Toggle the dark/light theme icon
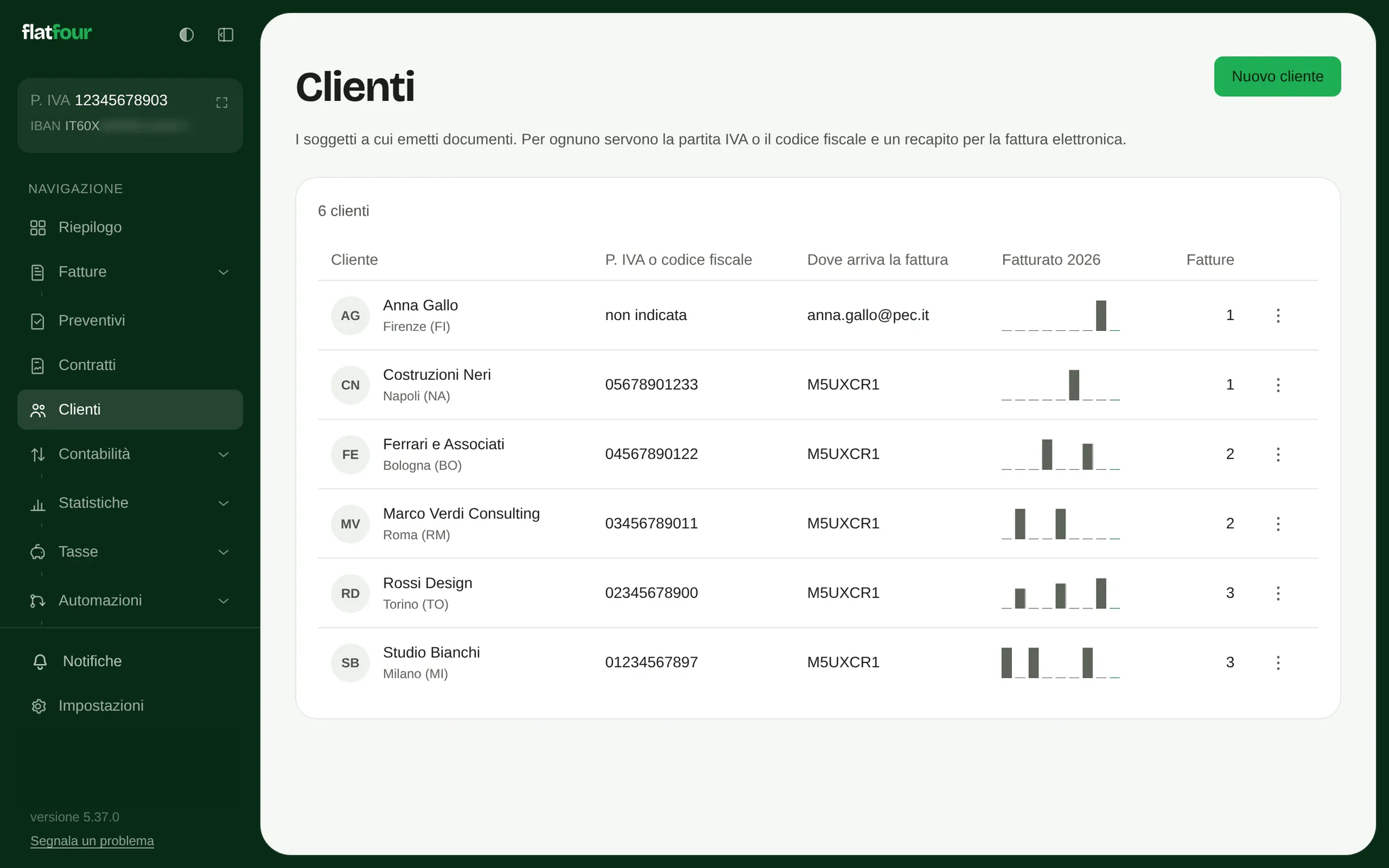This screenshot has height=868, width=1389. pos(187,35)
